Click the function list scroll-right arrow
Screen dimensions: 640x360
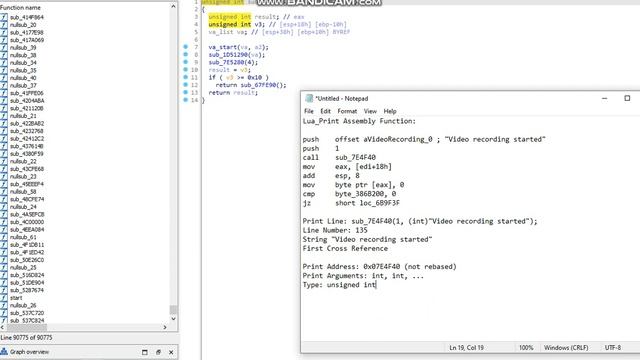(165, 327)
